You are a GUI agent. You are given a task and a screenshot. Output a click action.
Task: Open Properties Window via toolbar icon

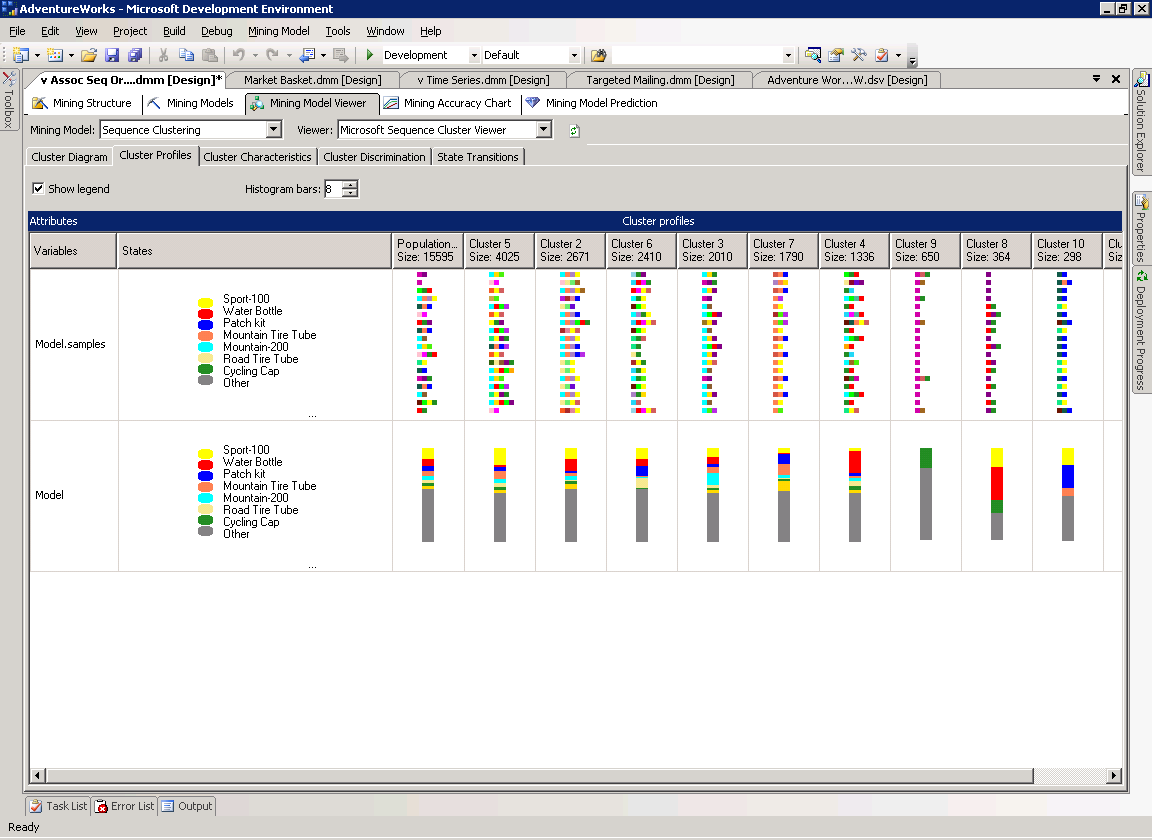pos(835,55)
